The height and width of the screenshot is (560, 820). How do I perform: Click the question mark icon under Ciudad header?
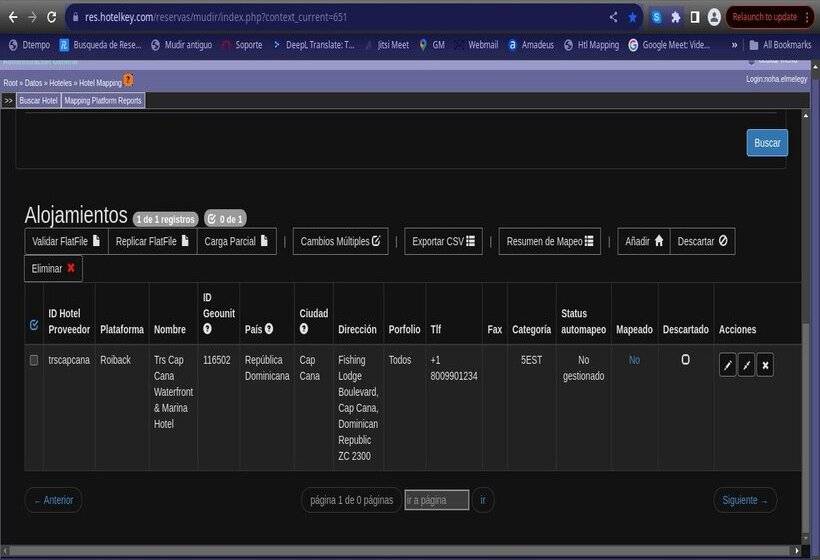coord(304,329)
